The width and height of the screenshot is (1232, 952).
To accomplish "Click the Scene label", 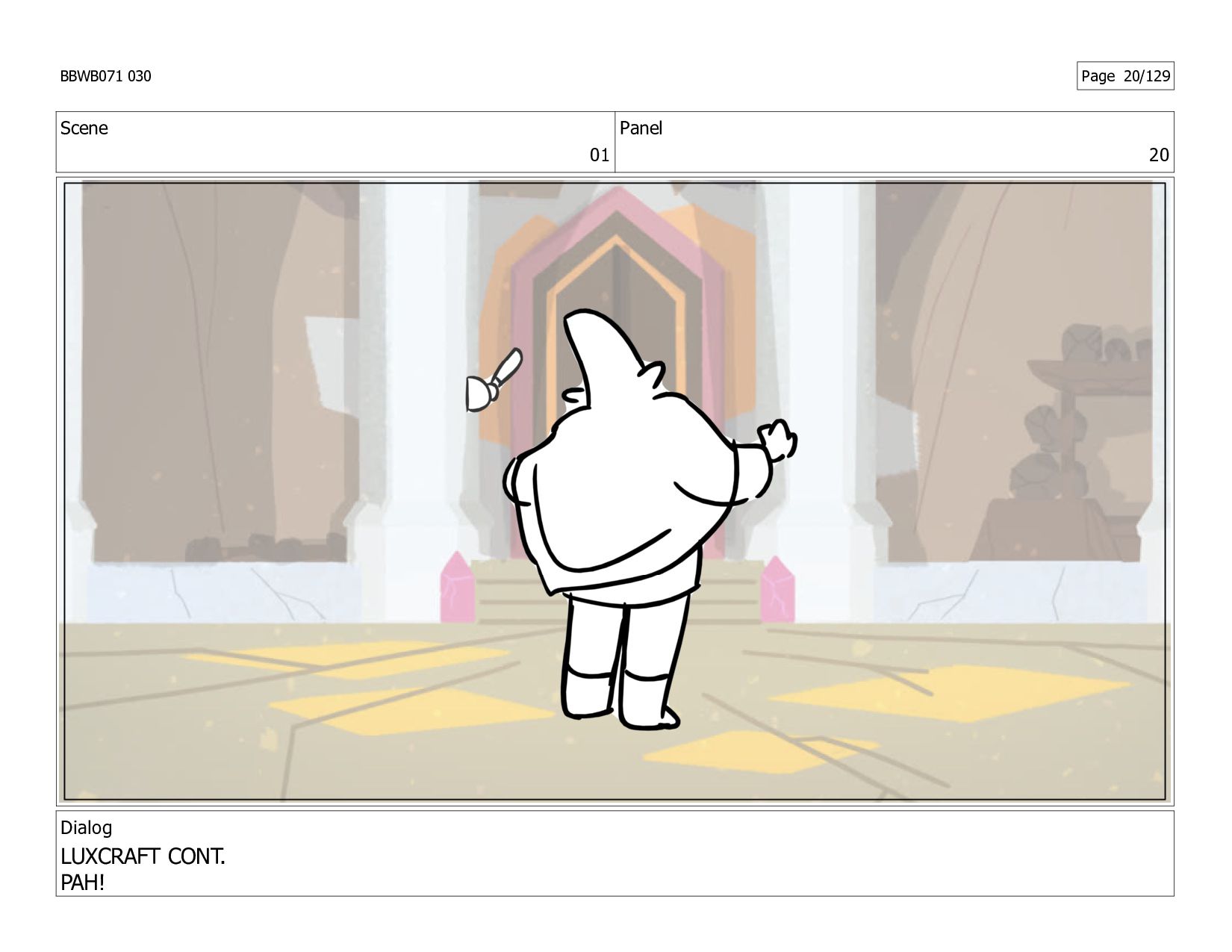I will coord(84,128).
